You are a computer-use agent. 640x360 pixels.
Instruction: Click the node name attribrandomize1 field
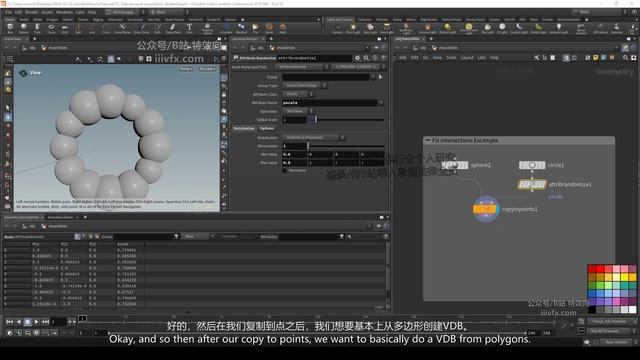click(x=314, y=58)
